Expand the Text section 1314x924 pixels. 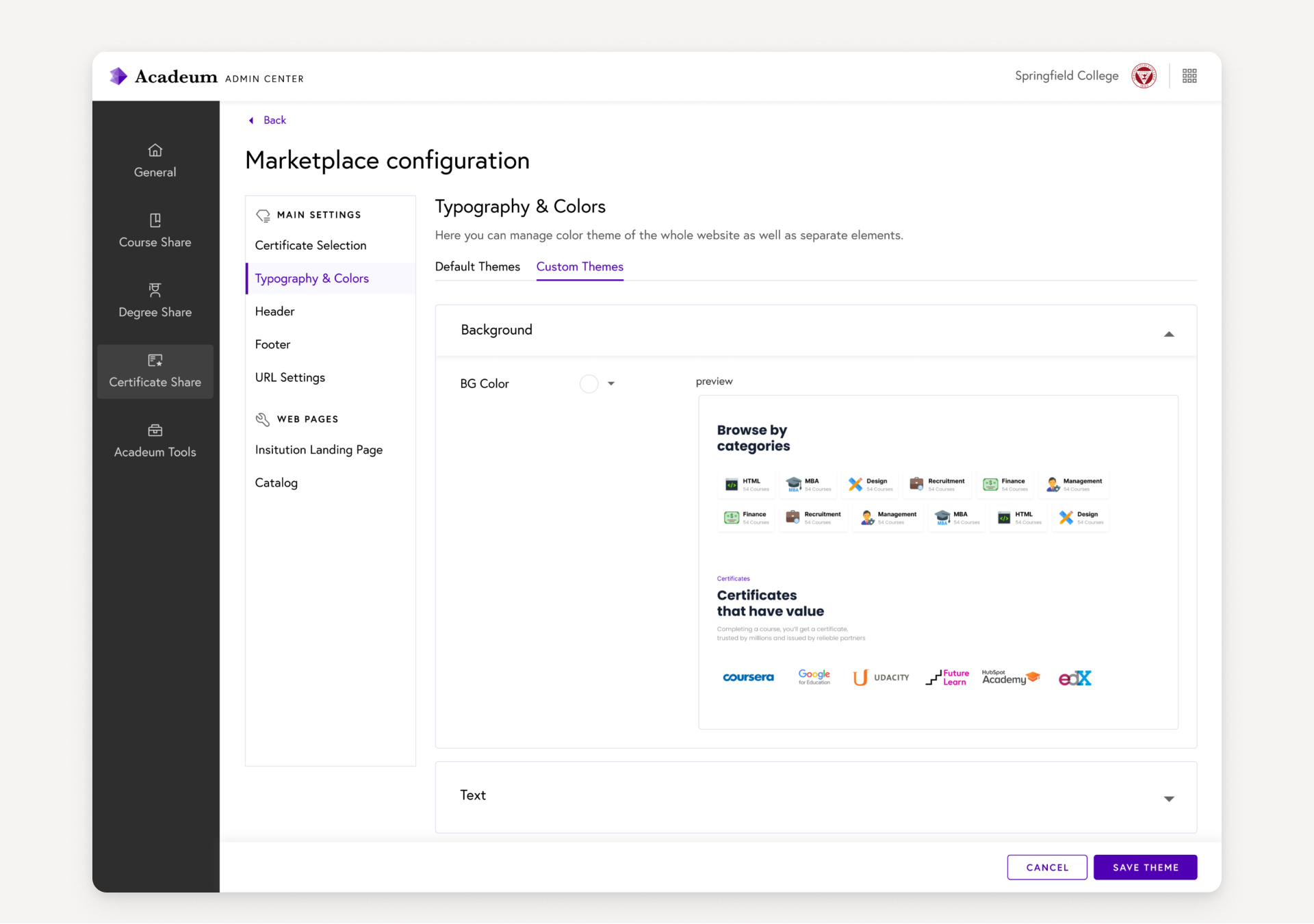(x=1169, y=799)
